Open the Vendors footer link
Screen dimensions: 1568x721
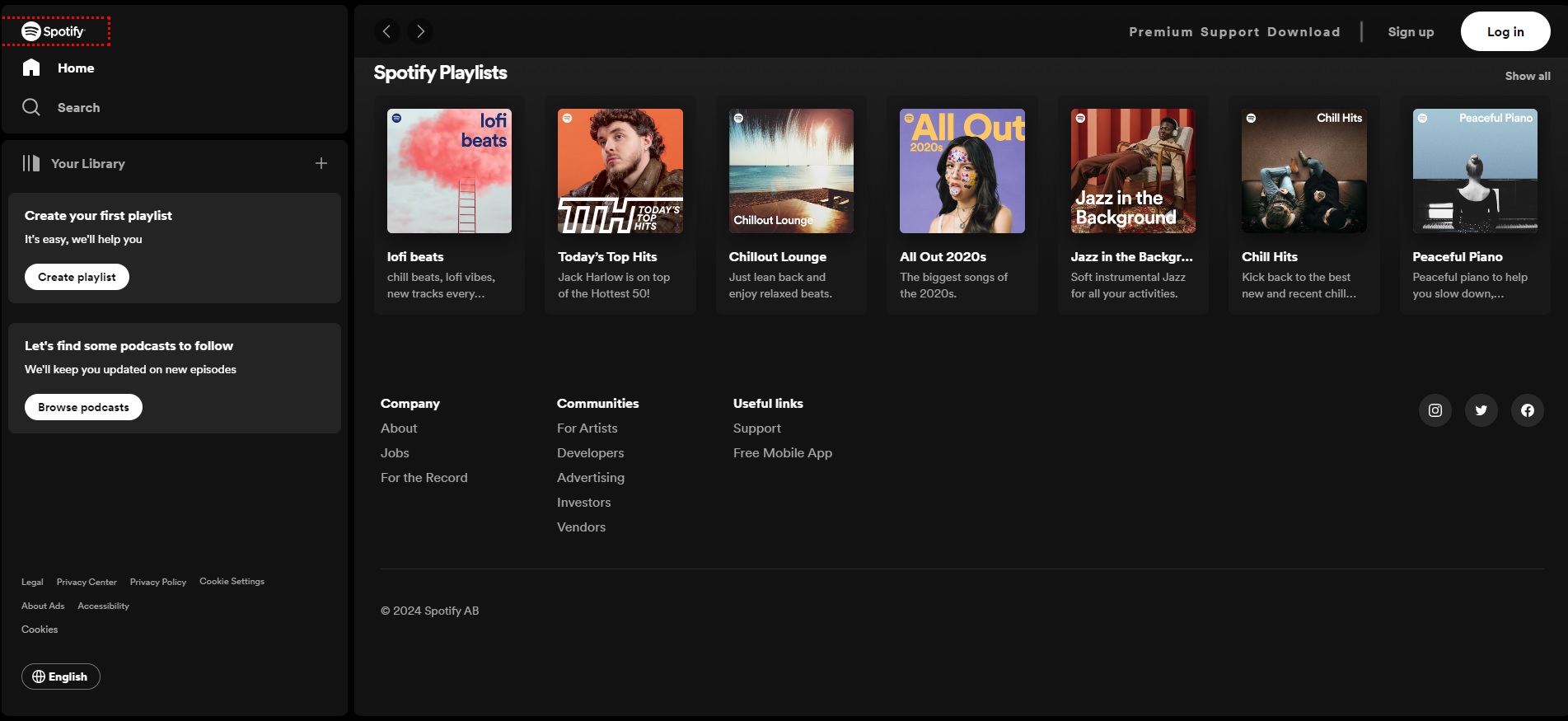[582, 527]
